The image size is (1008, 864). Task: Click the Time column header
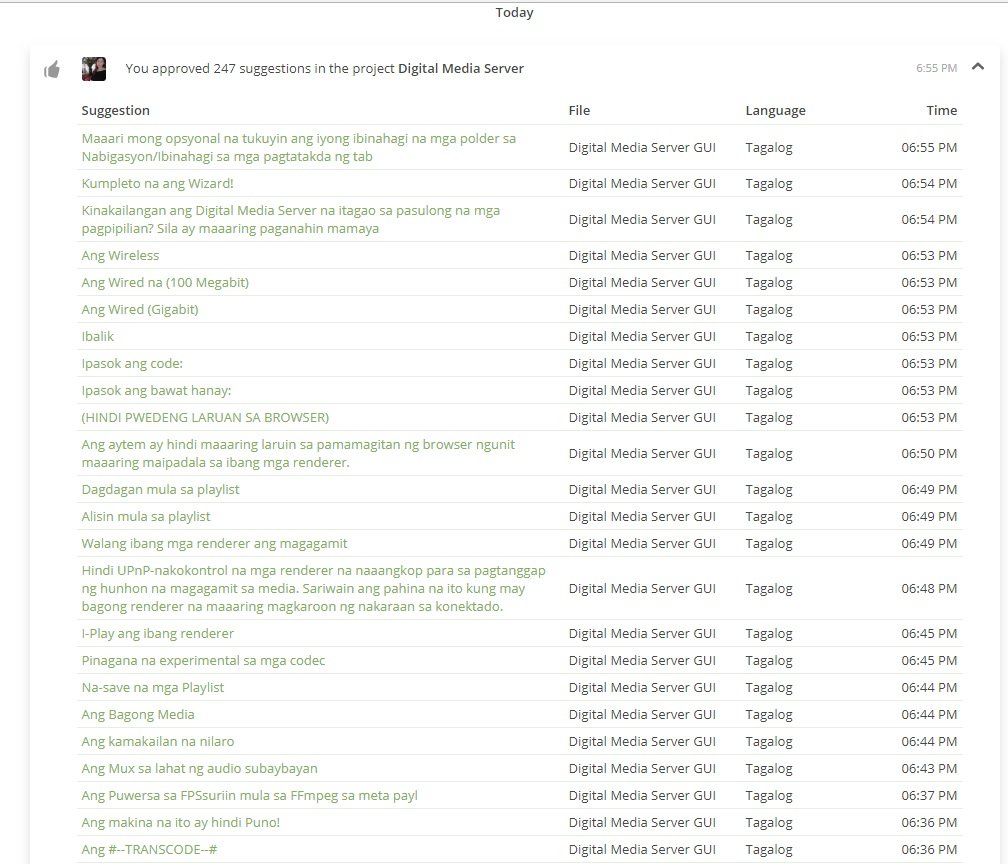941,111
